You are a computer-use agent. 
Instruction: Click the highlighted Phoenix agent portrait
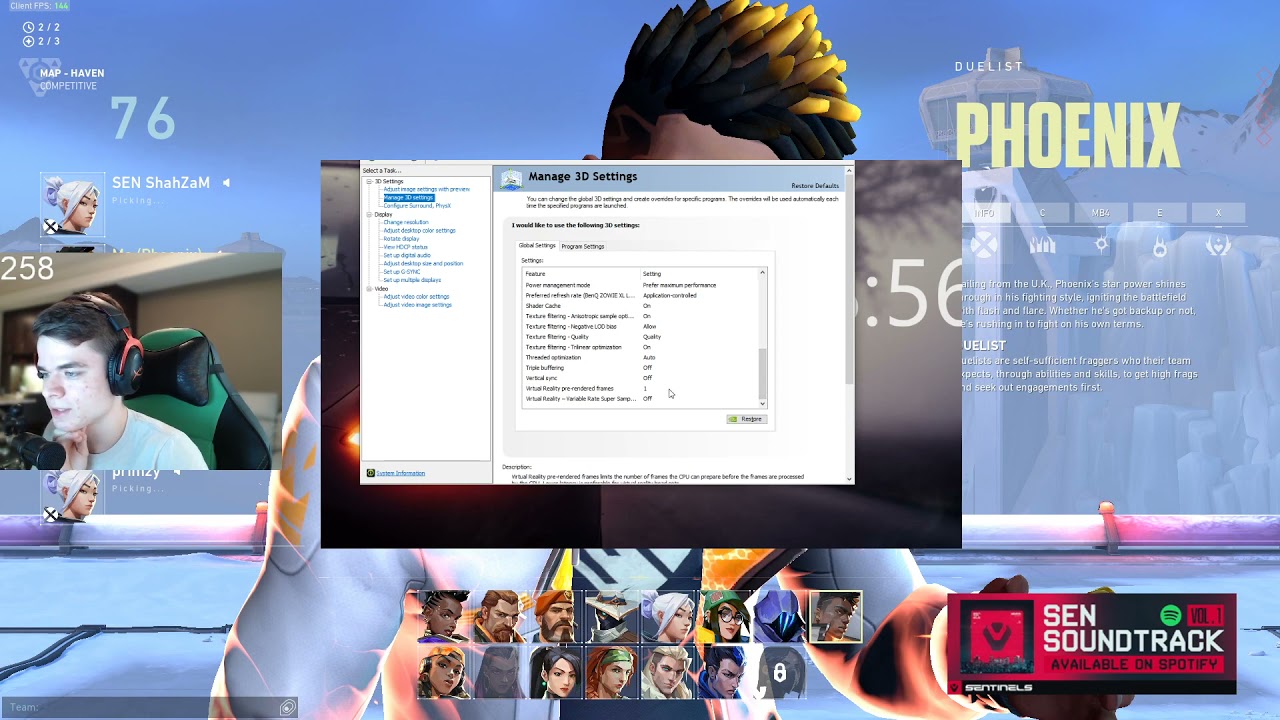click(835, 616)
